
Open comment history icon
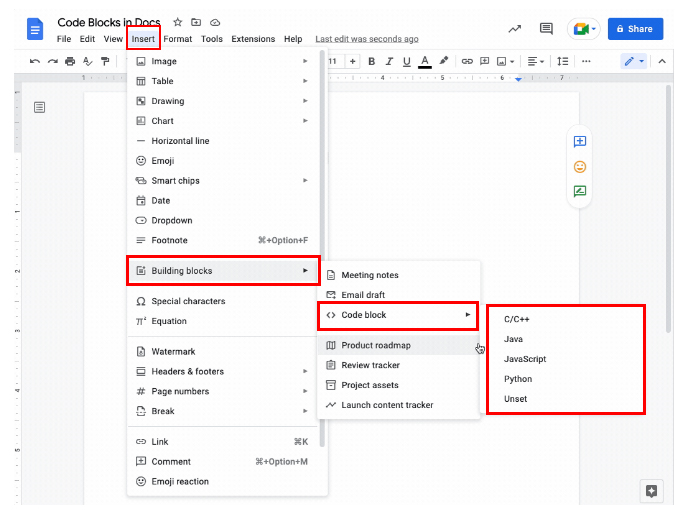[x=546, y=29]
